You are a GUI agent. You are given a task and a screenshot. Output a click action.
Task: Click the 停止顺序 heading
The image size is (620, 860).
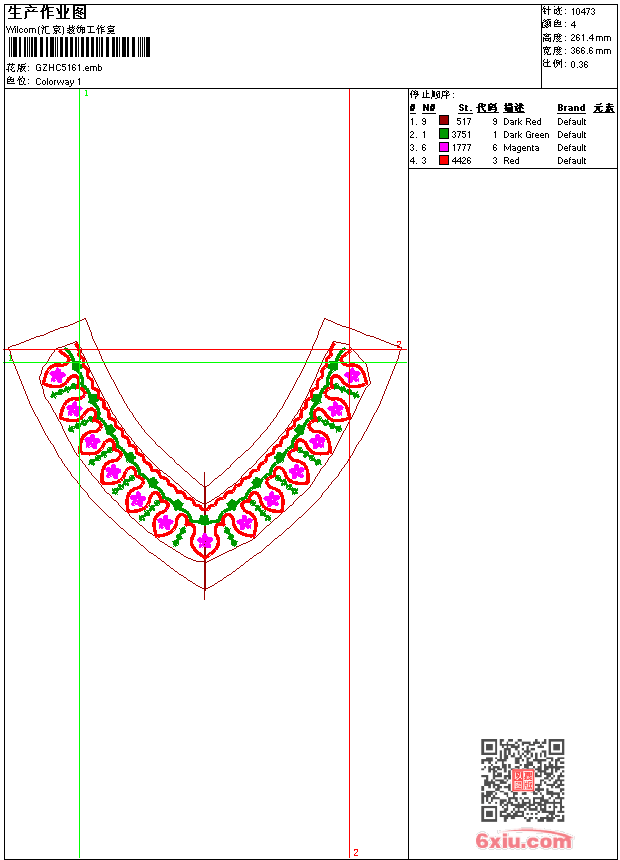[x=432, y=95]
